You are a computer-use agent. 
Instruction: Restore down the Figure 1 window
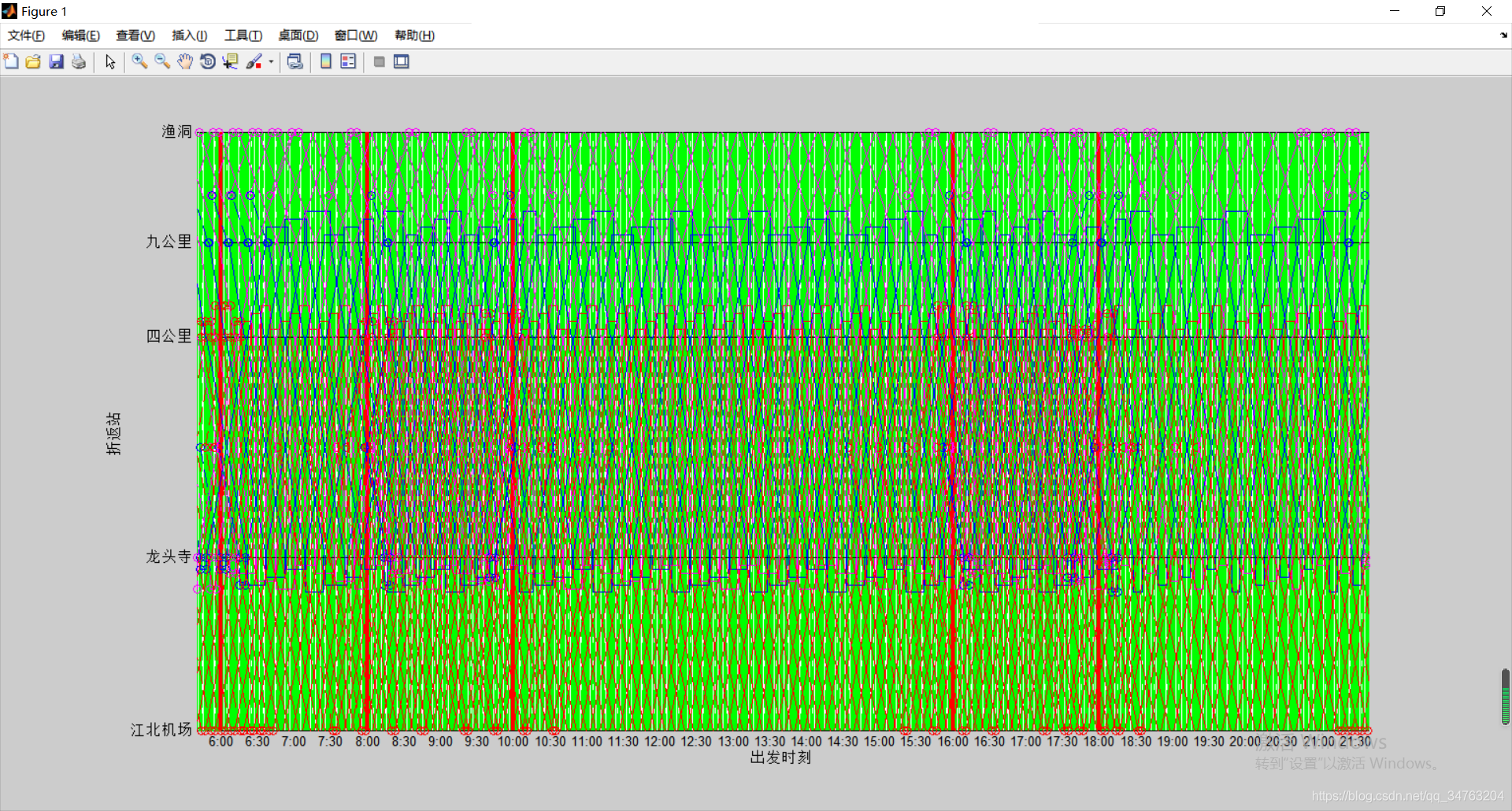click(x=1440, y=11)
